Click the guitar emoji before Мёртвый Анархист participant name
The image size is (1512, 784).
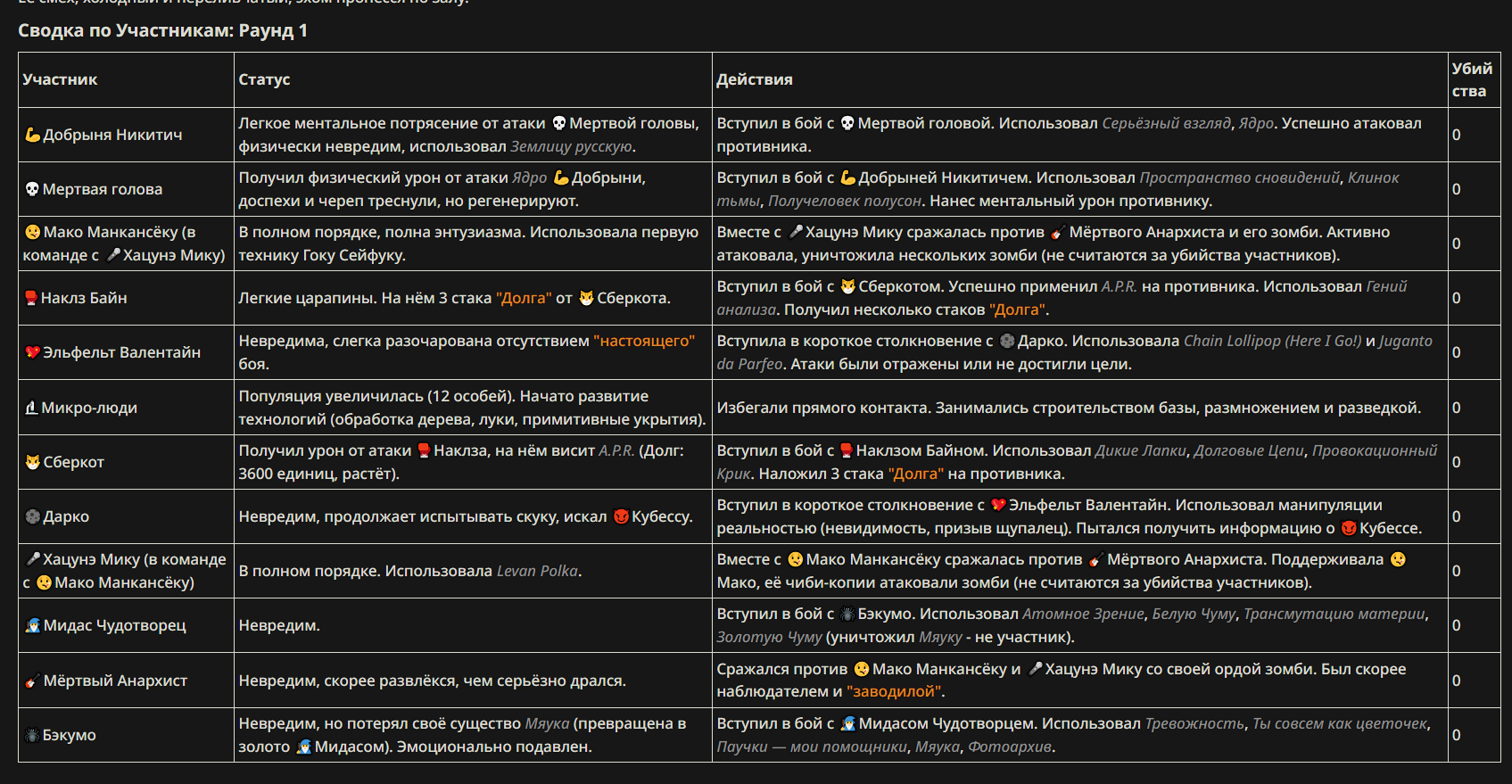coord(33,681)
